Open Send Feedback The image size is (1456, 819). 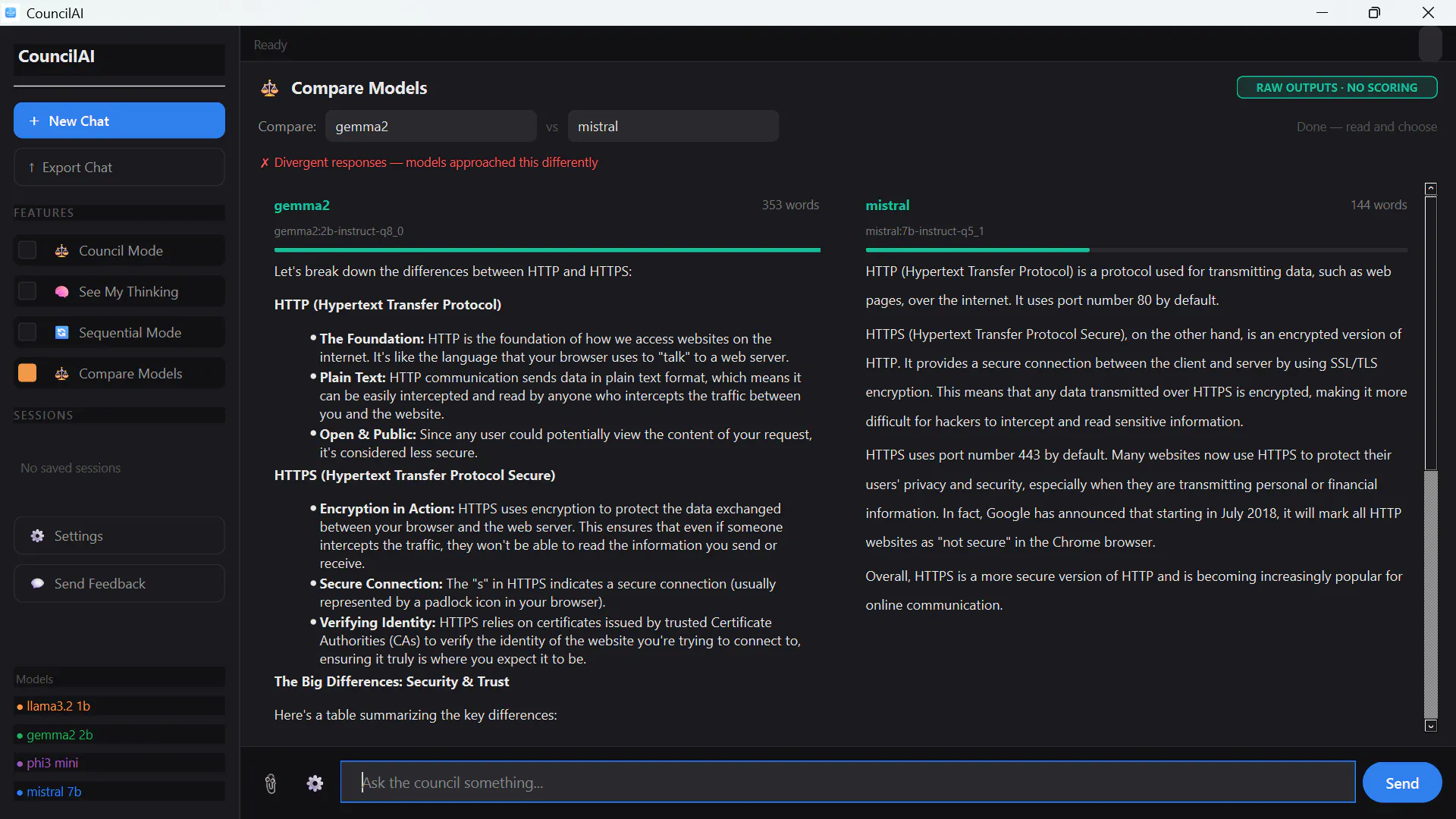119,584
